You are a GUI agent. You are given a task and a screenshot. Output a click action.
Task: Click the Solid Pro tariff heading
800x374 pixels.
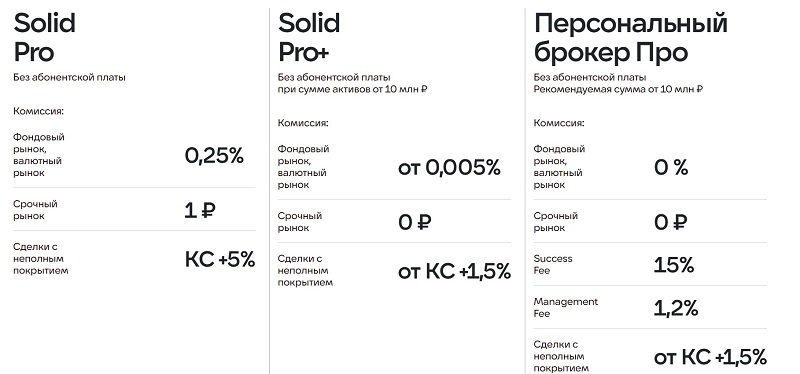44,38
